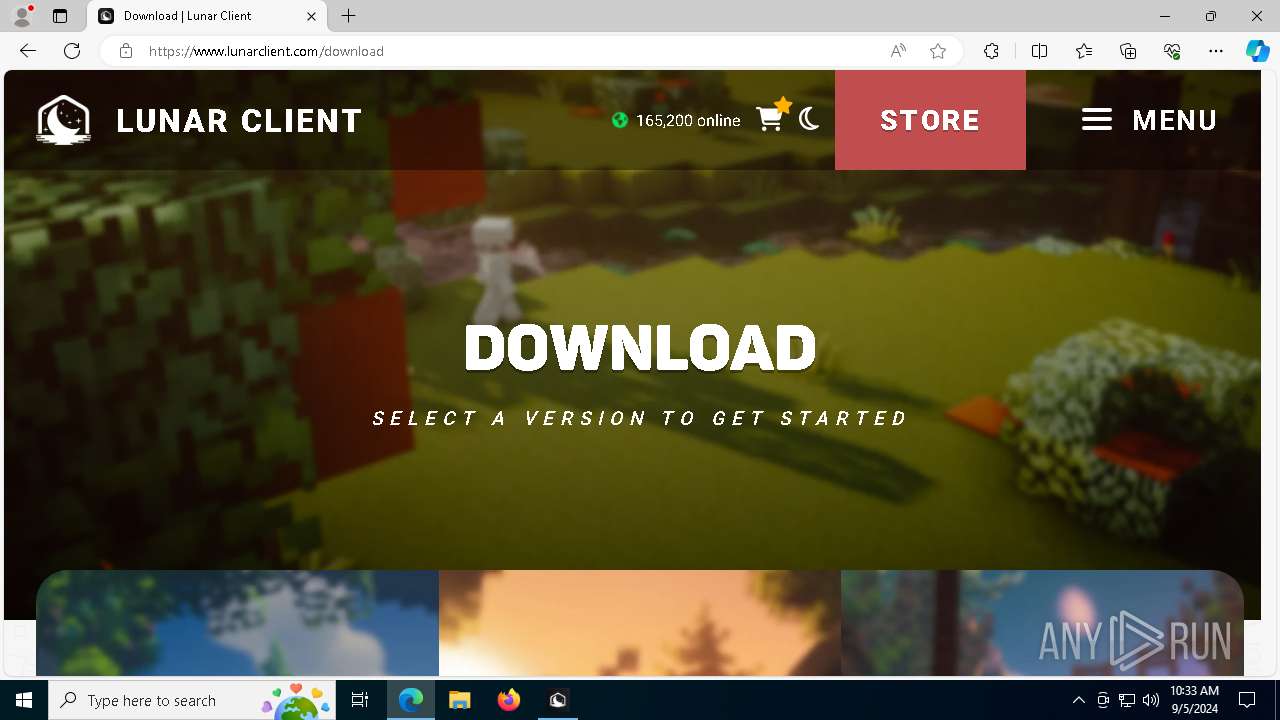View site information lock icon
1280x720 pixels.
click(126, 51)
